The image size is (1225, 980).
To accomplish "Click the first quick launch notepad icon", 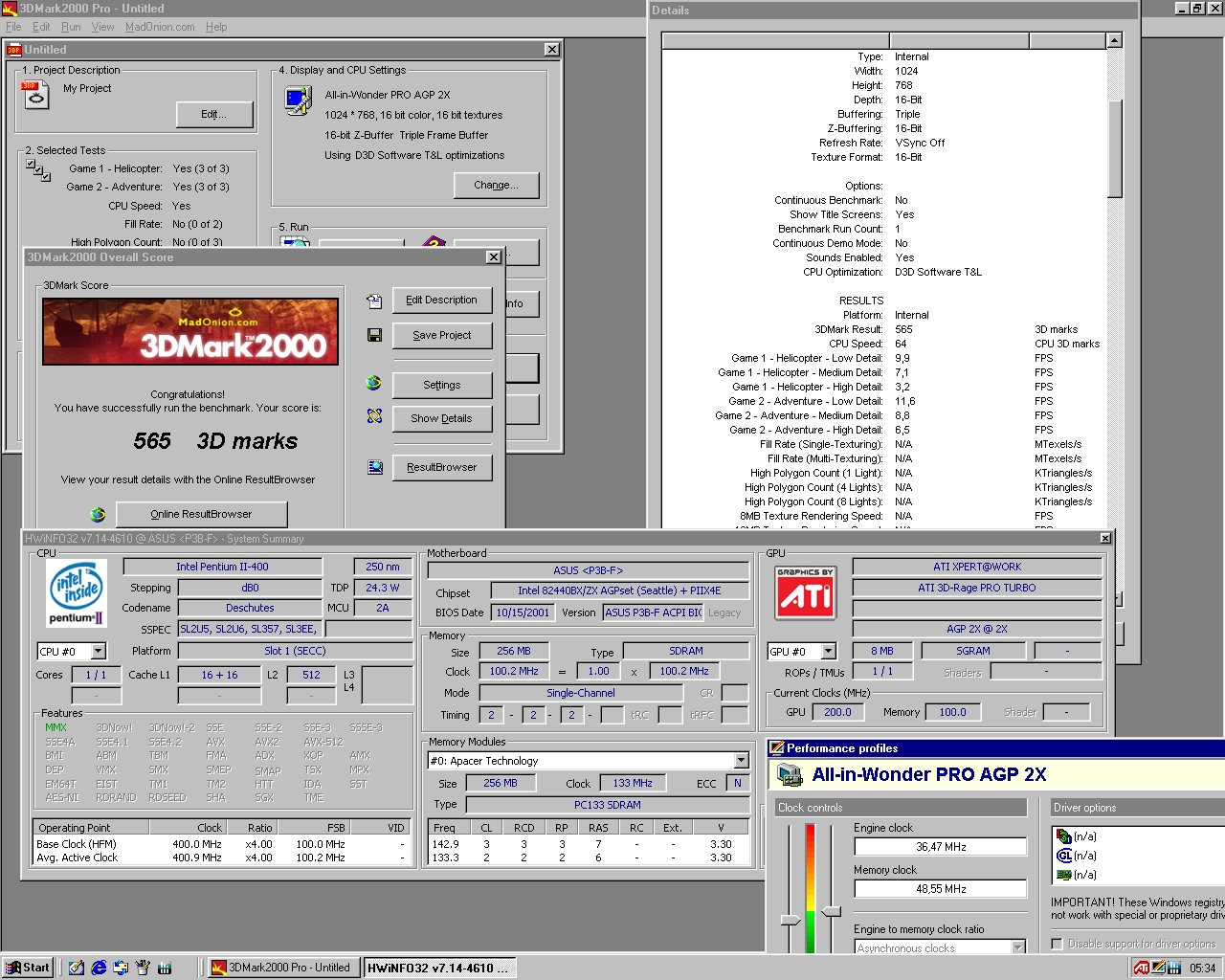I will click(76, 968).
